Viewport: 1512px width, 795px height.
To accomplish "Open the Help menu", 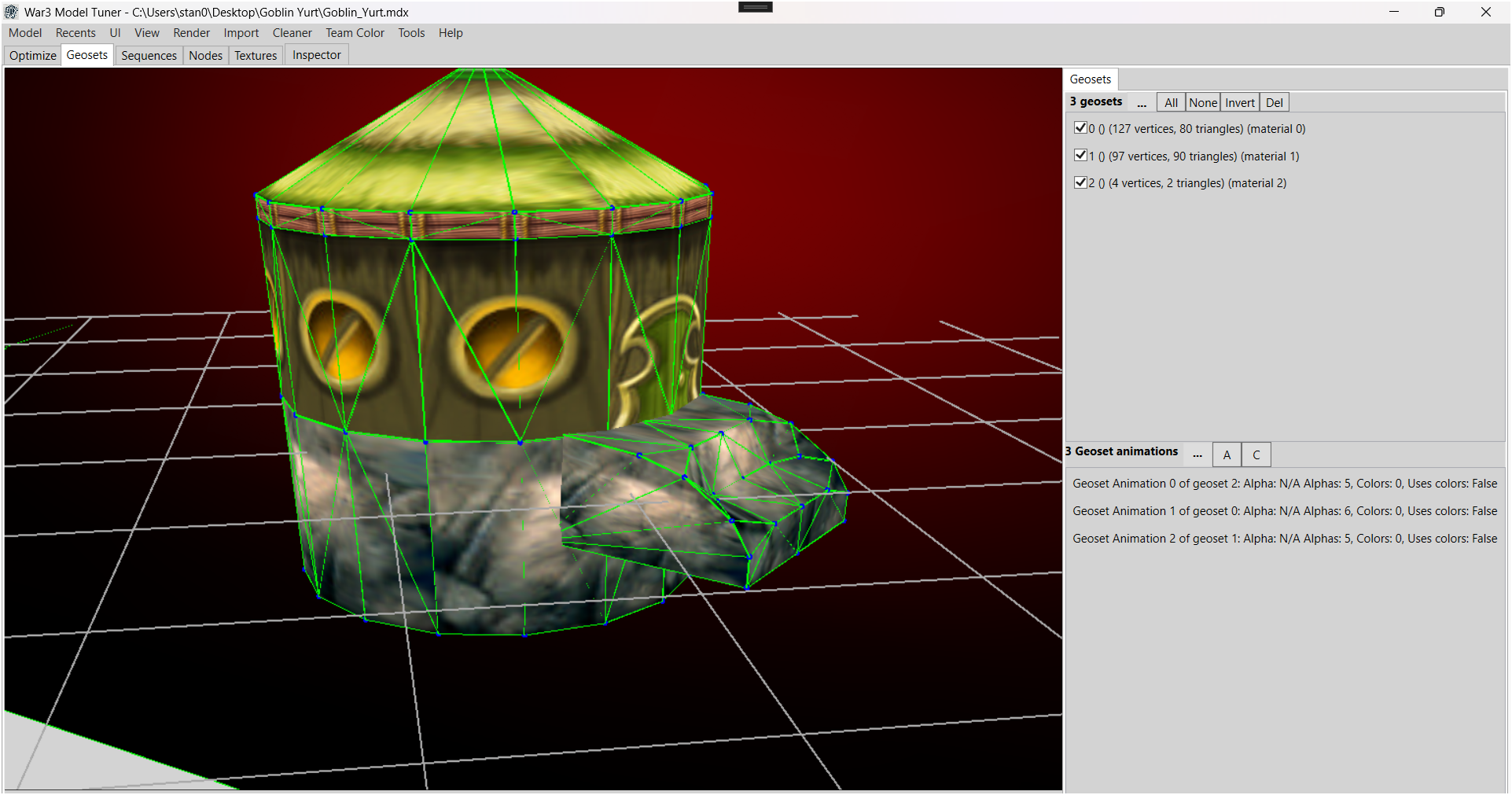I will [x=451, y=33].
